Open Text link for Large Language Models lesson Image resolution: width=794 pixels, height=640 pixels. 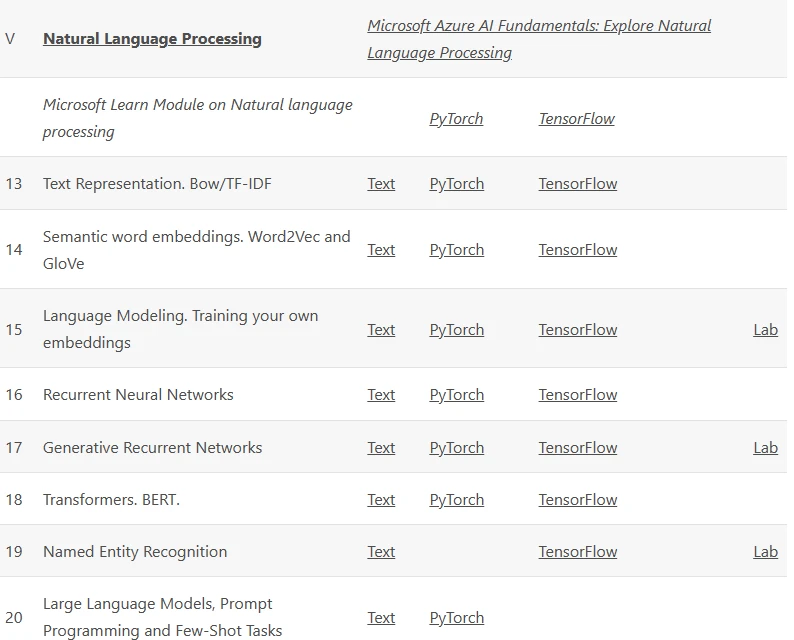tap(381, 618)
